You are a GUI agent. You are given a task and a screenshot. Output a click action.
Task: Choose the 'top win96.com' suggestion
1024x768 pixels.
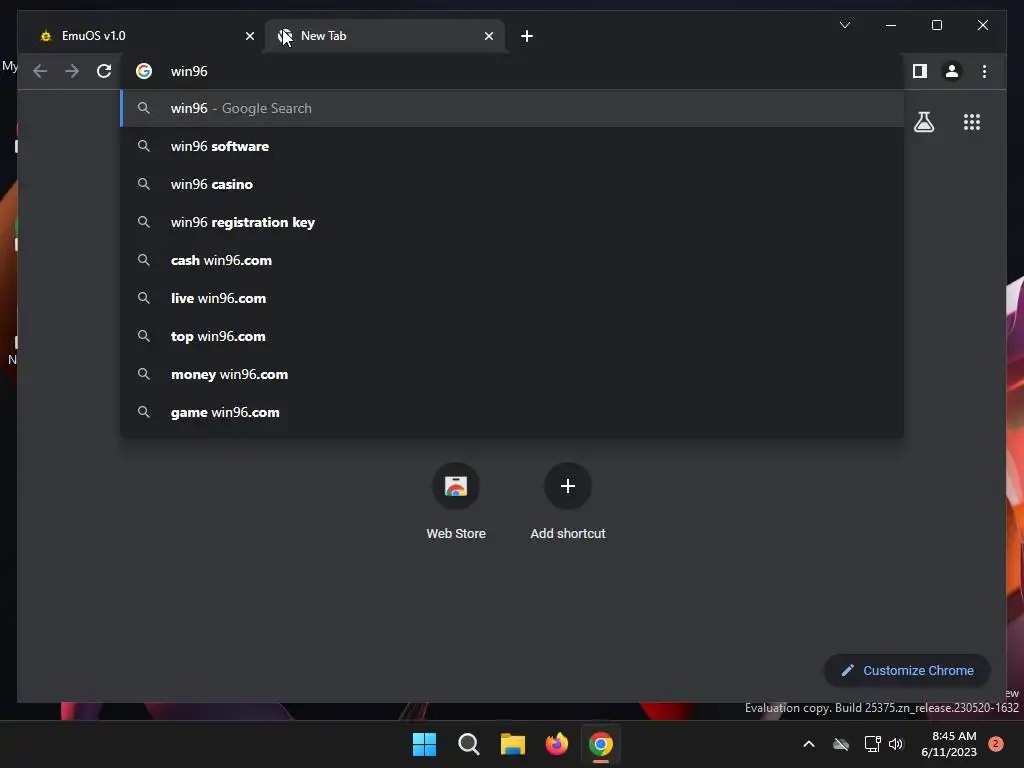[x=513, y=336]
